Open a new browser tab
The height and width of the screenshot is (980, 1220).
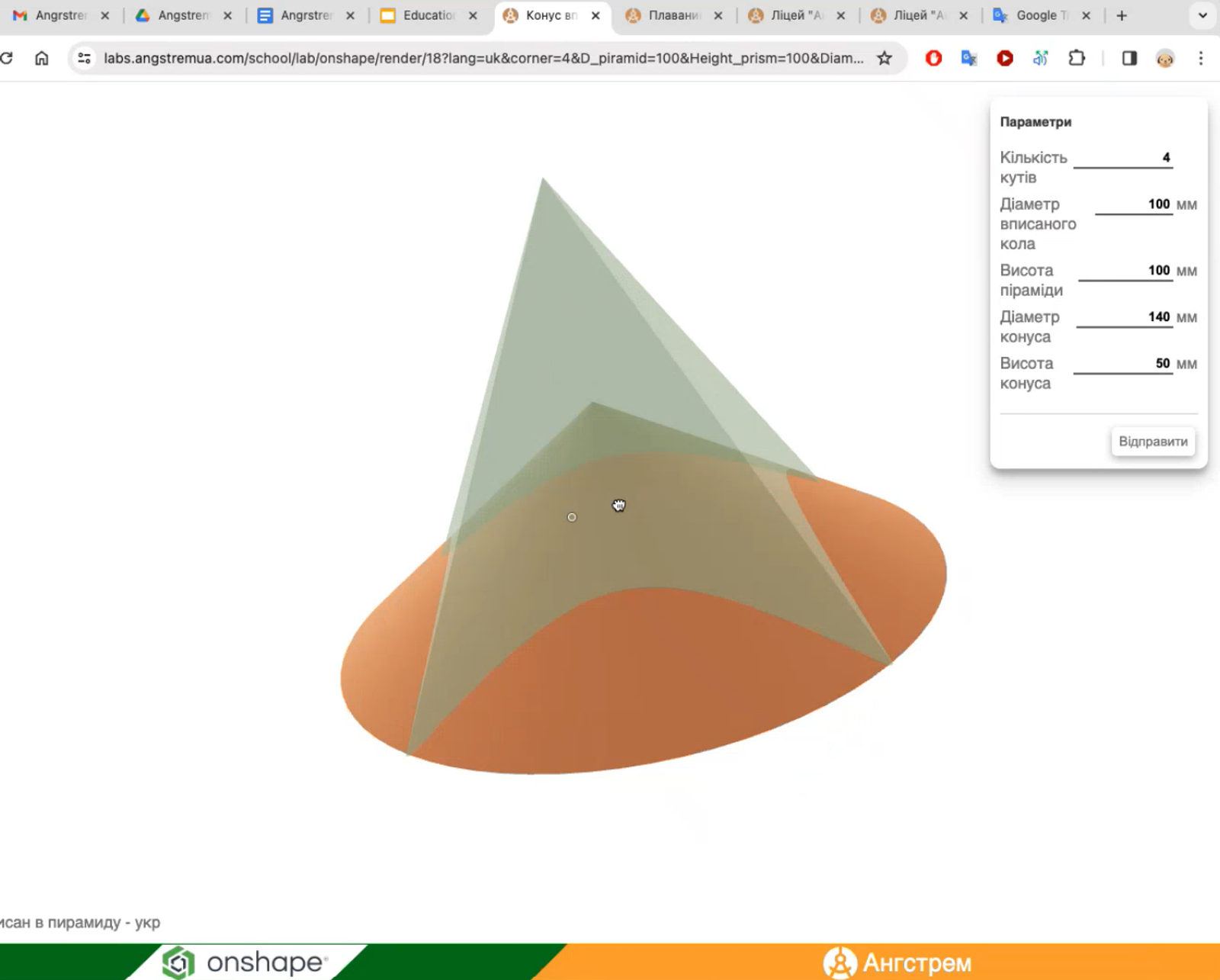[1122, 15]
